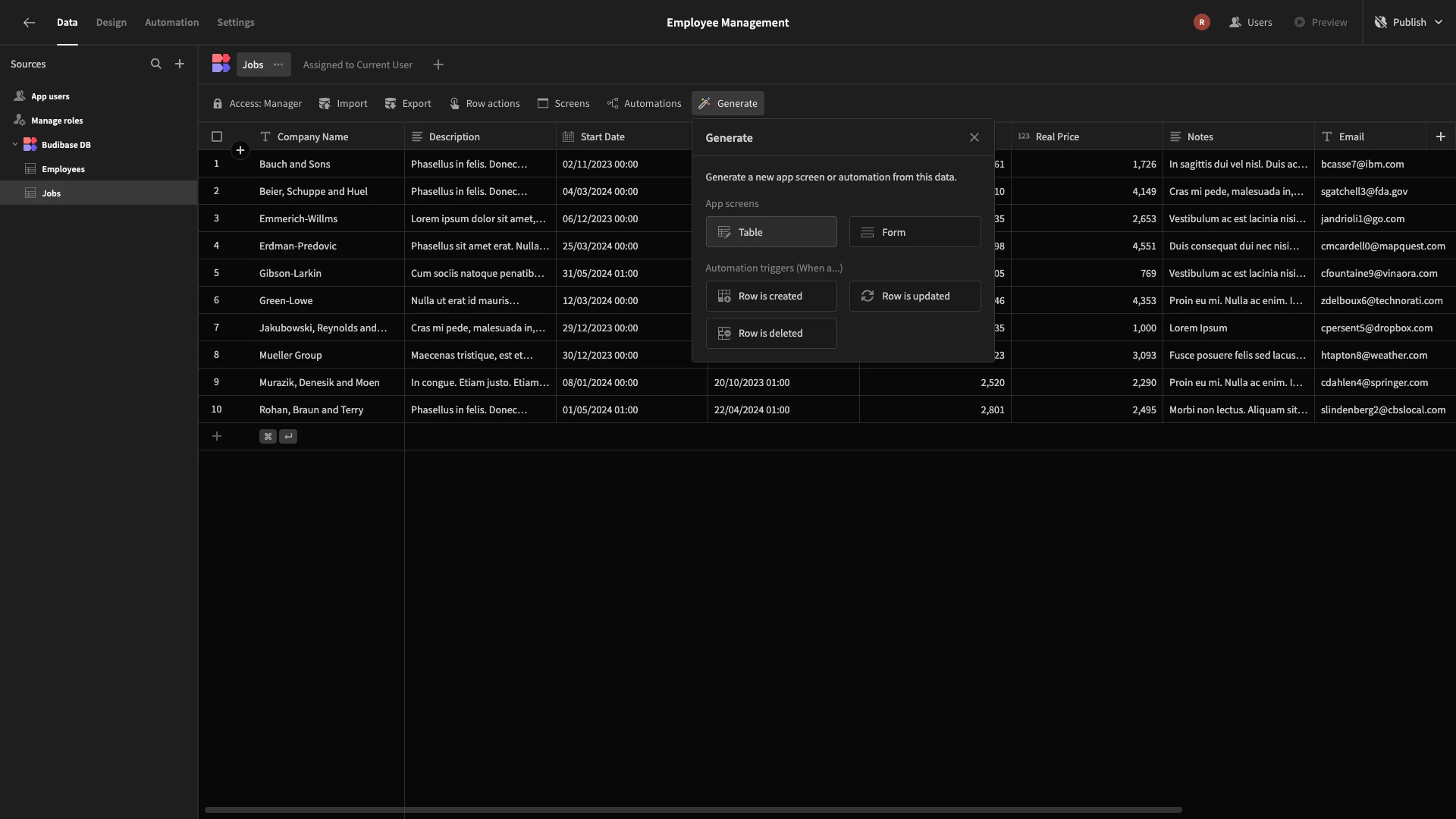This screenshot has width=1456, height=819.
Task: Click the Import toolbar button
Action: (344, 103)
